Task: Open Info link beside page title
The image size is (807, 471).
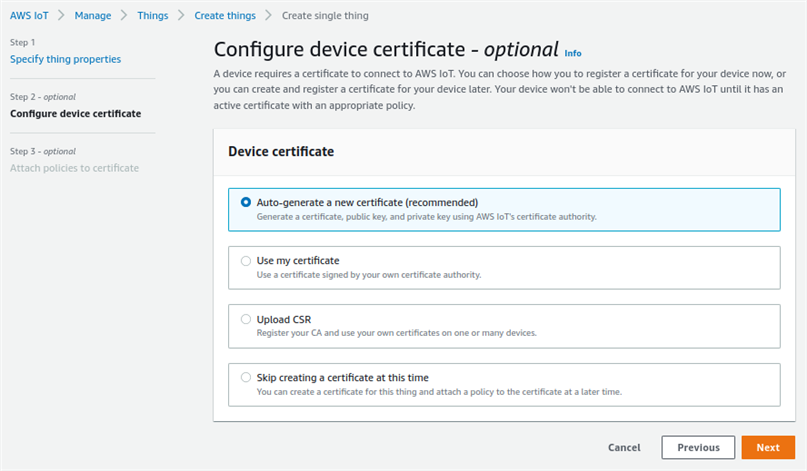Action: pos(573,52)
